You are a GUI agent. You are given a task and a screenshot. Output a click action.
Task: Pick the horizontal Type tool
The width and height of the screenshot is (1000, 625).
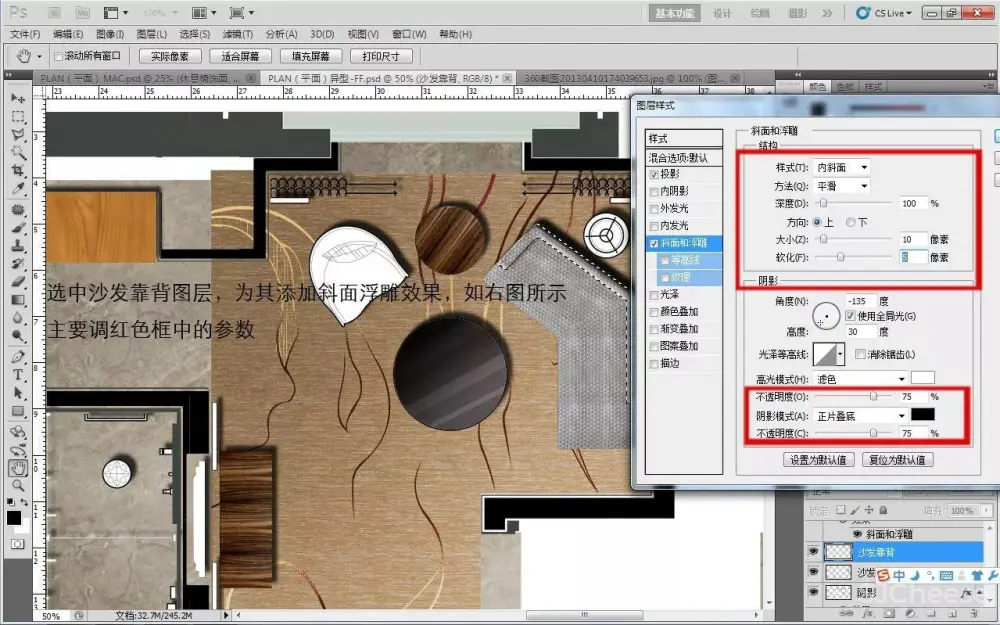[18, 374]
